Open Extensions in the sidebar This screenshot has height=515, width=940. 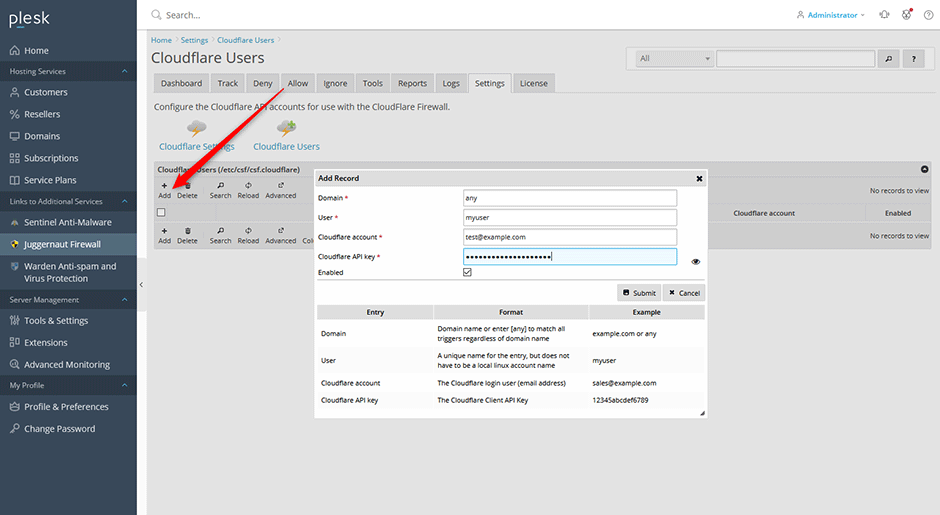click(x=46, y=342)
